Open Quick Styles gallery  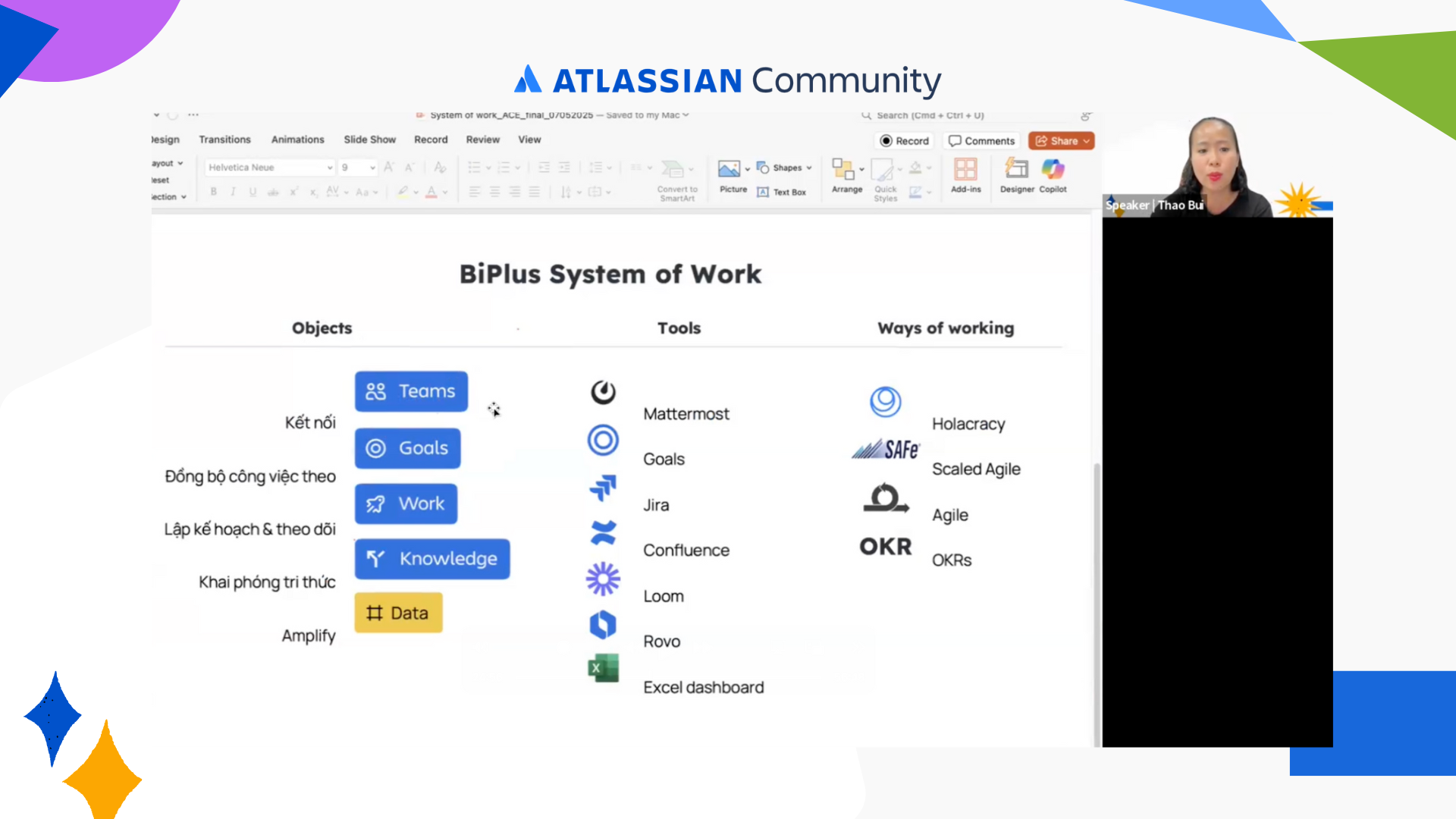pyautogui.click(x=885, y=180)
